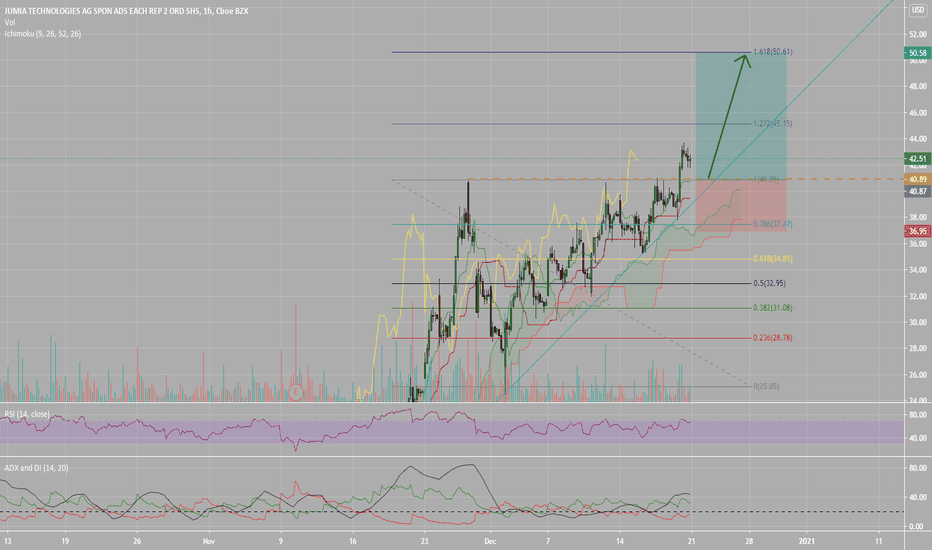Click the 26 date on time axis
Screen dimensions: 932x550
tap(137, 541)
